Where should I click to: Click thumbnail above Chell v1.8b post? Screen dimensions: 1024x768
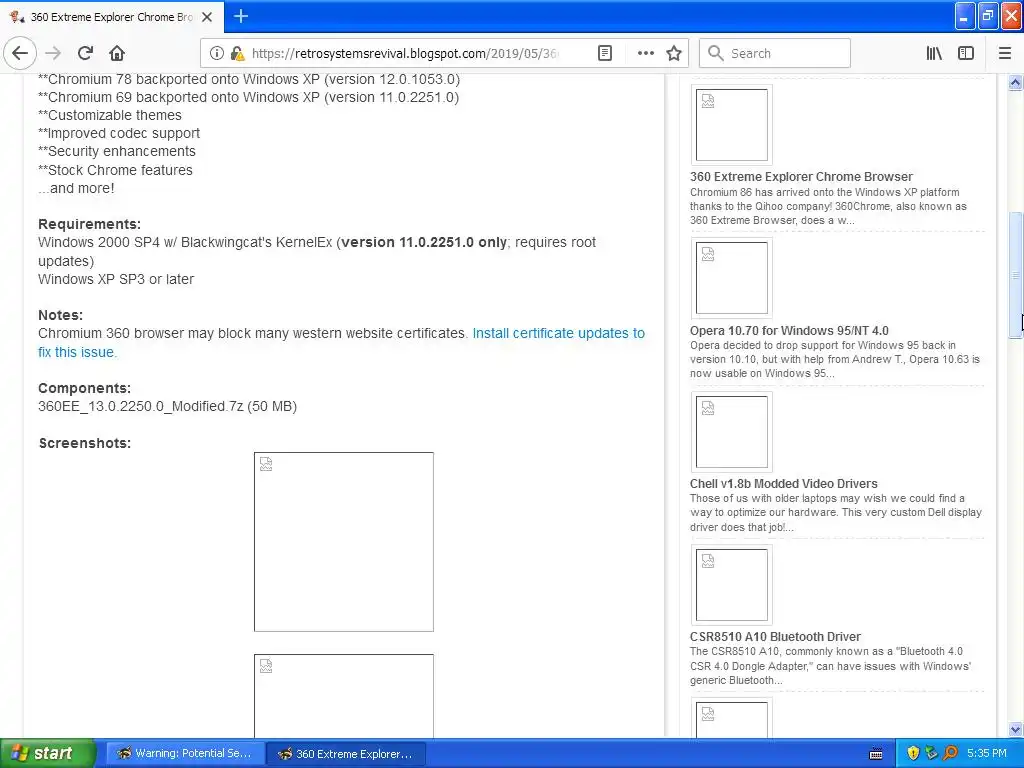pyautogui.click(x=731, y=432)
